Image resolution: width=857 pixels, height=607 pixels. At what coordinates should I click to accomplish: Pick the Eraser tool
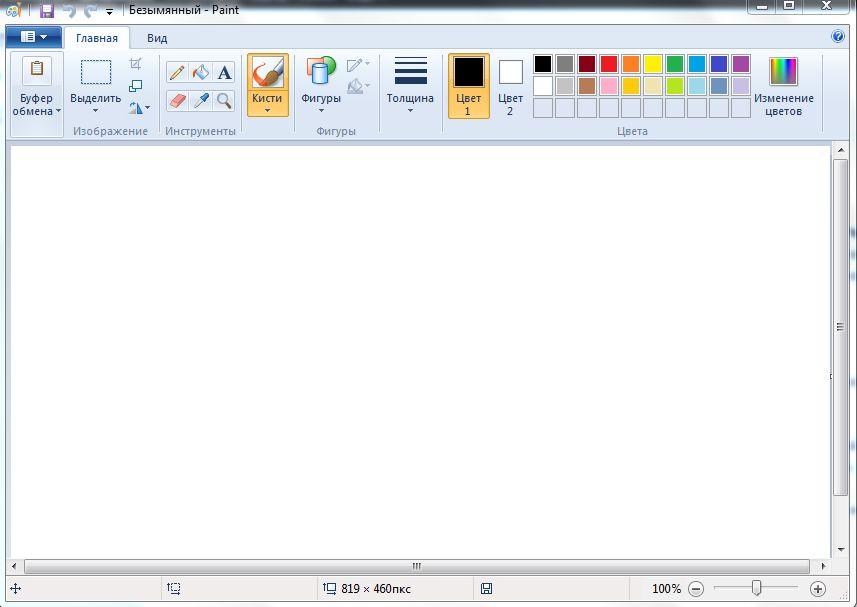coord(177,101)
